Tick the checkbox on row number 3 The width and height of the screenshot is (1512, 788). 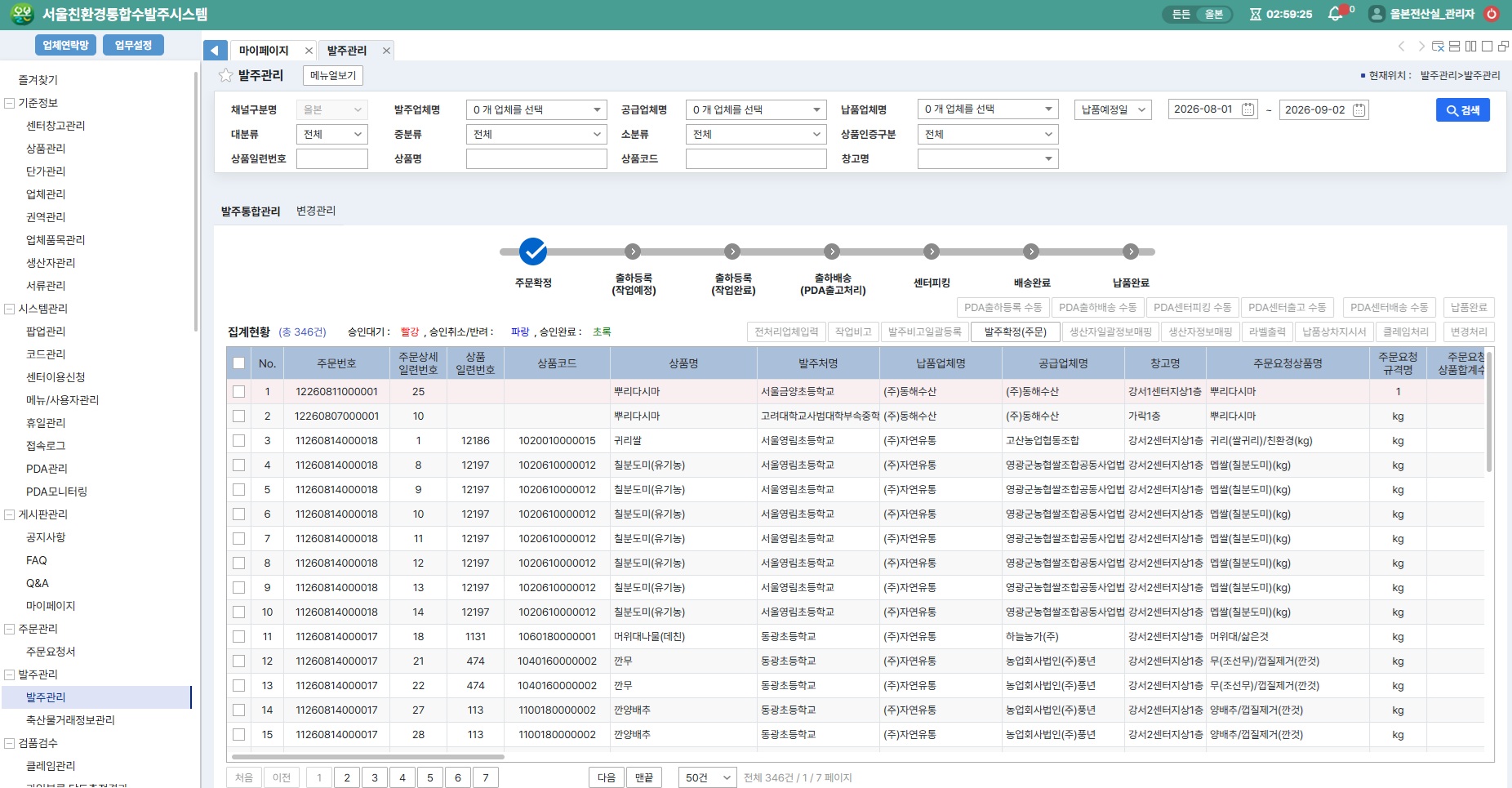tap(238, 441)
